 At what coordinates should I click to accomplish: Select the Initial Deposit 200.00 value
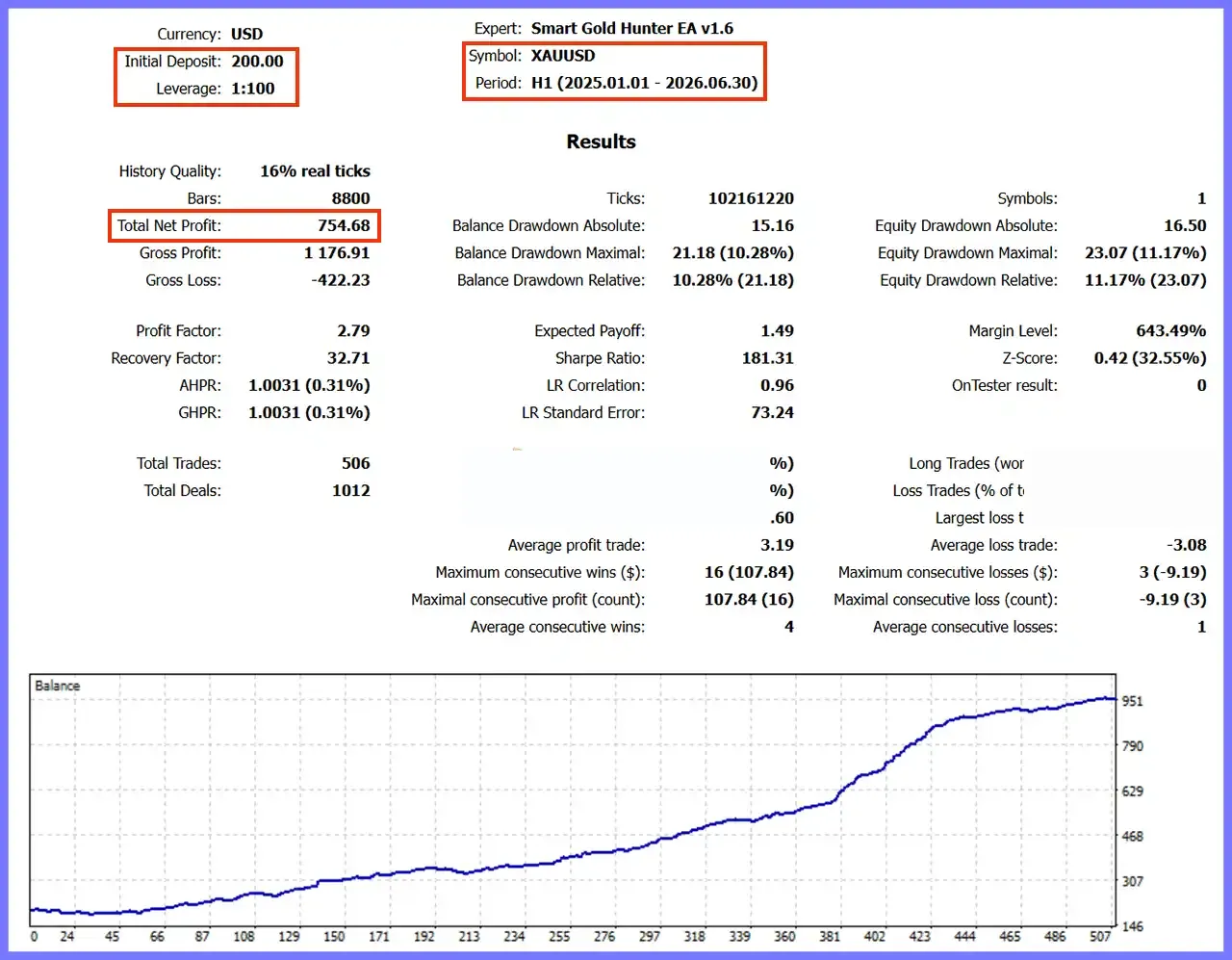pyautogui.click(x=257, y=61)
